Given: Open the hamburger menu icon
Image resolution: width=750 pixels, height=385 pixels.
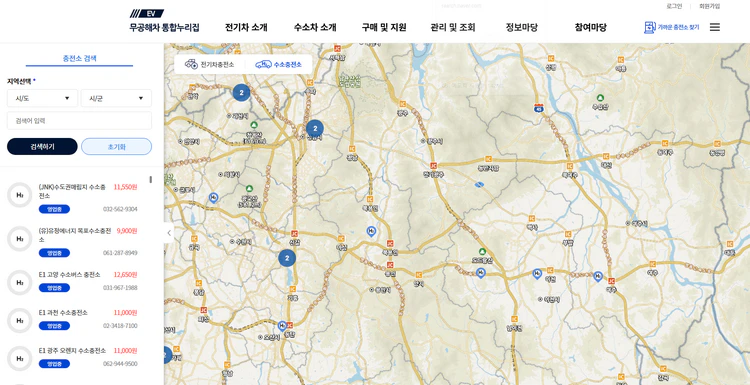Looking at the screenshot, I should point(715,27).
